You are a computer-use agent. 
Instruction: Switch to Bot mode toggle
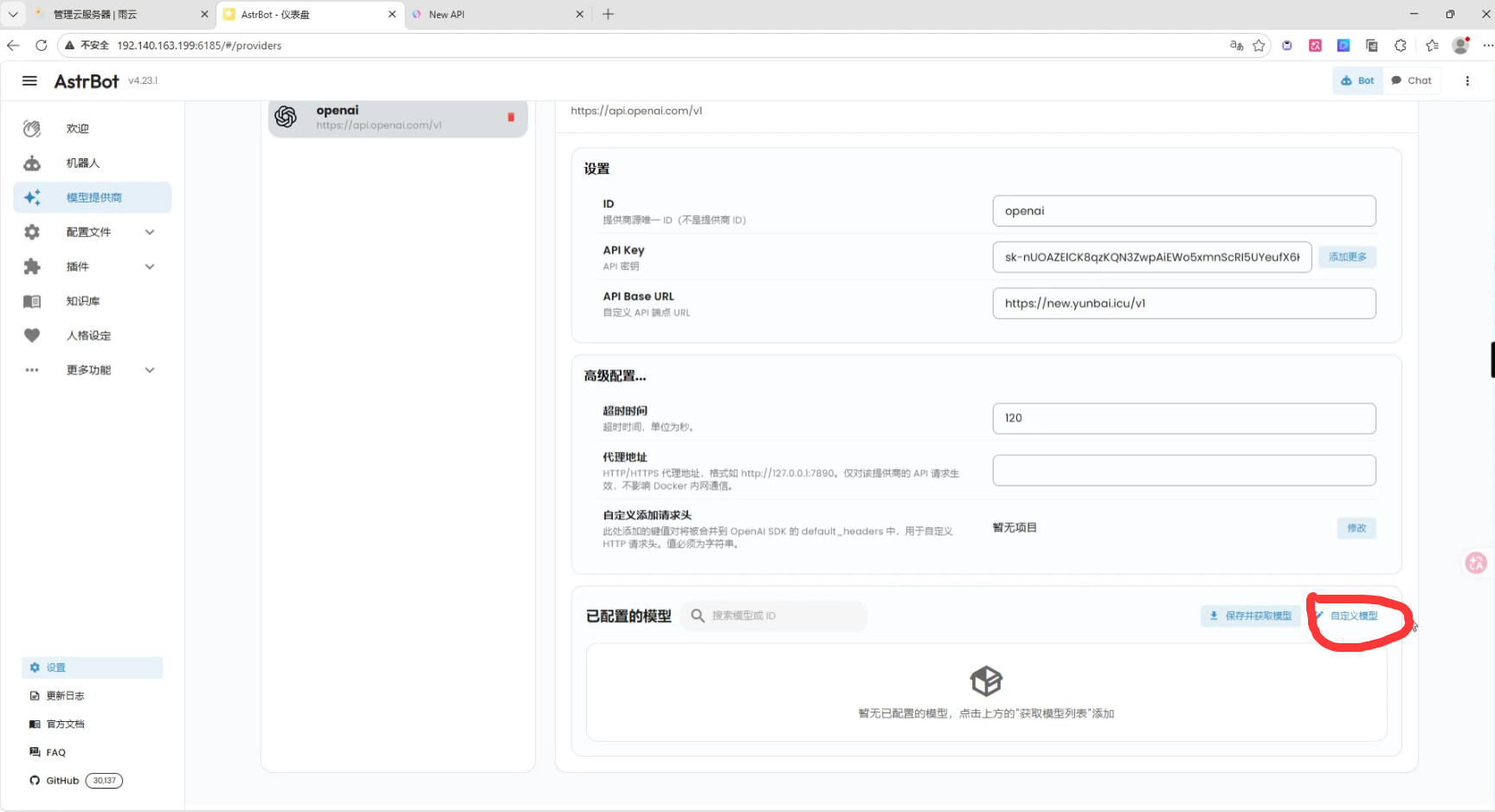1357,81
